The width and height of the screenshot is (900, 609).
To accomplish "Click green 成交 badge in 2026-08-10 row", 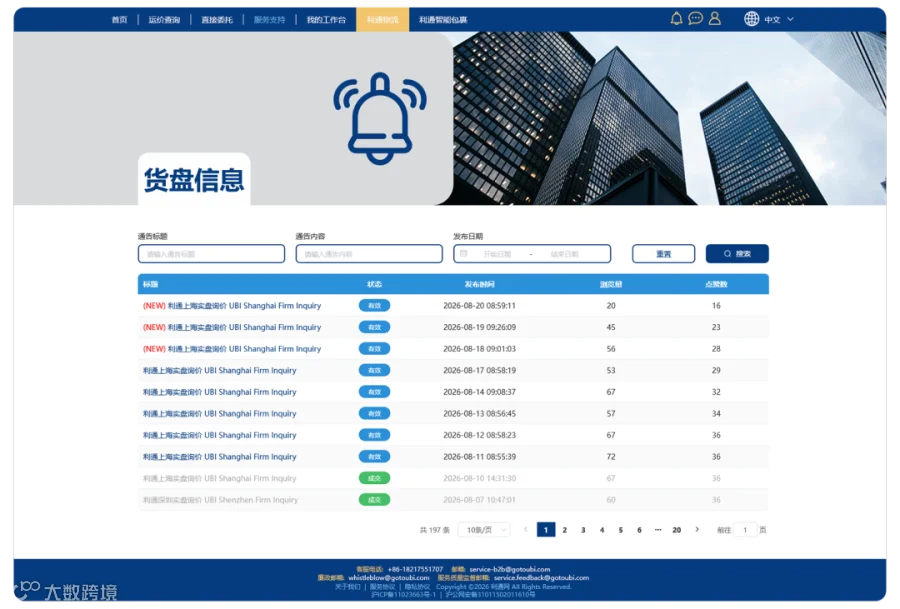I will click(x=374, y=478).
